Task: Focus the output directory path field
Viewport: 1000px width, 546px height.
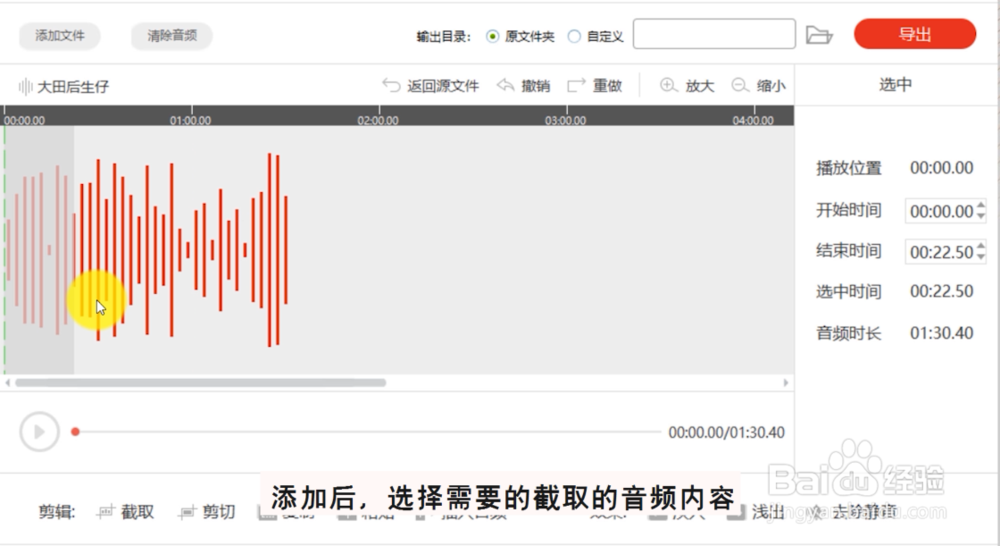Action: point(714,34)
